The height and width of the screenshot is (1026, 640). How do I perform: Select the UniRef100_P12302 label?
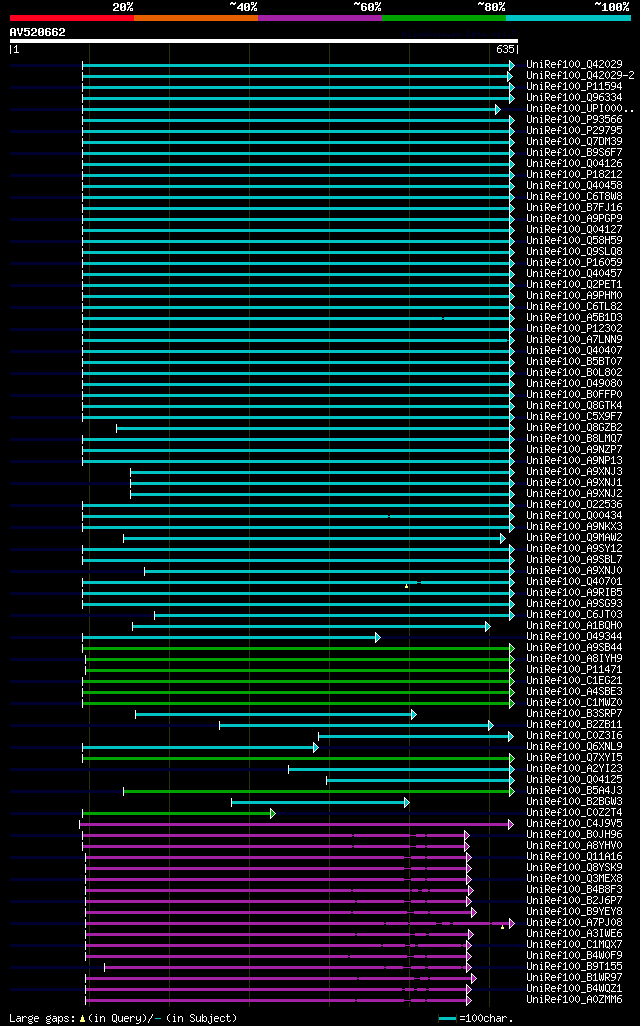point(575,328)
